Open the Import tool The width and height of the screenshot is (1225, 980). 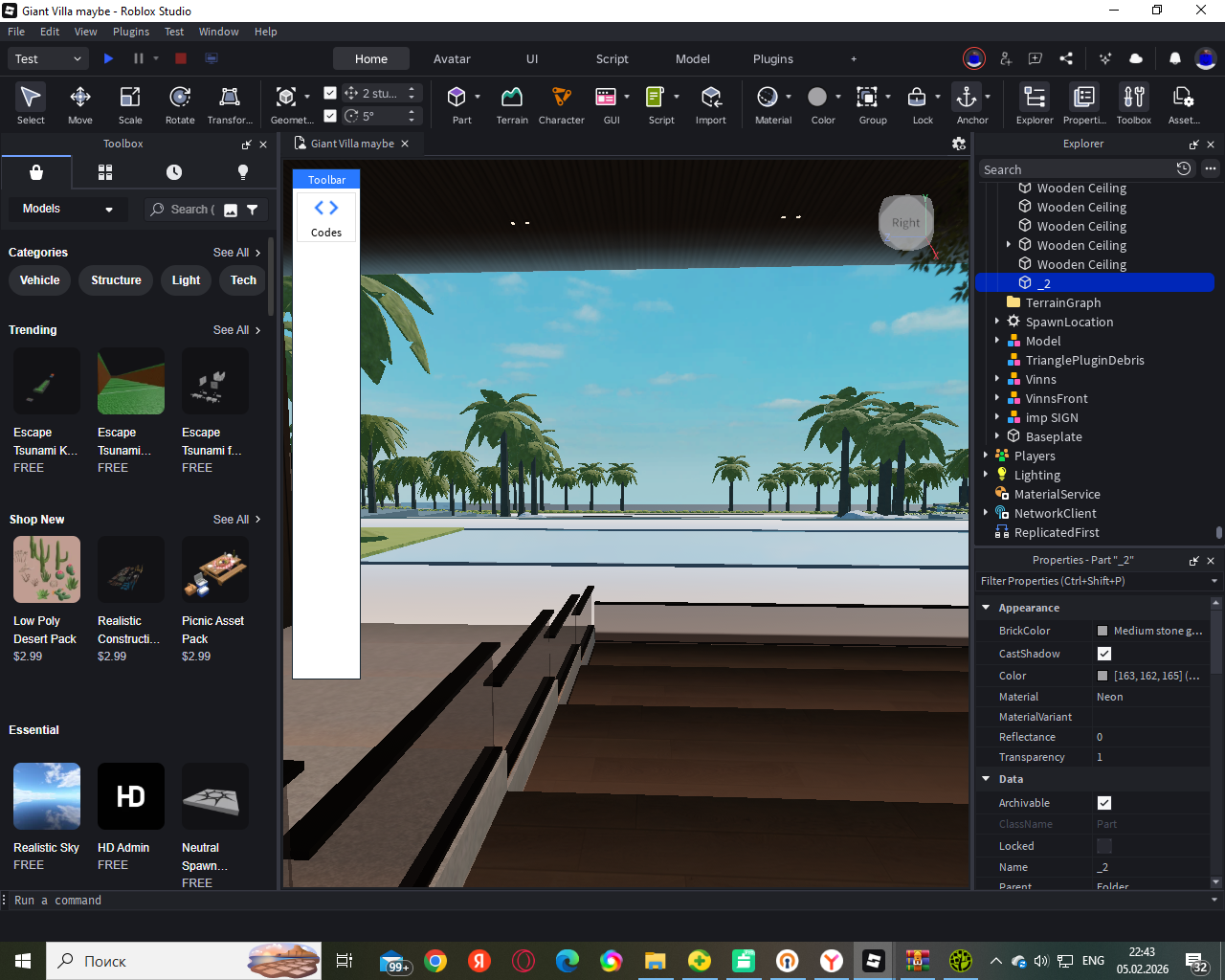pos(711,104)
